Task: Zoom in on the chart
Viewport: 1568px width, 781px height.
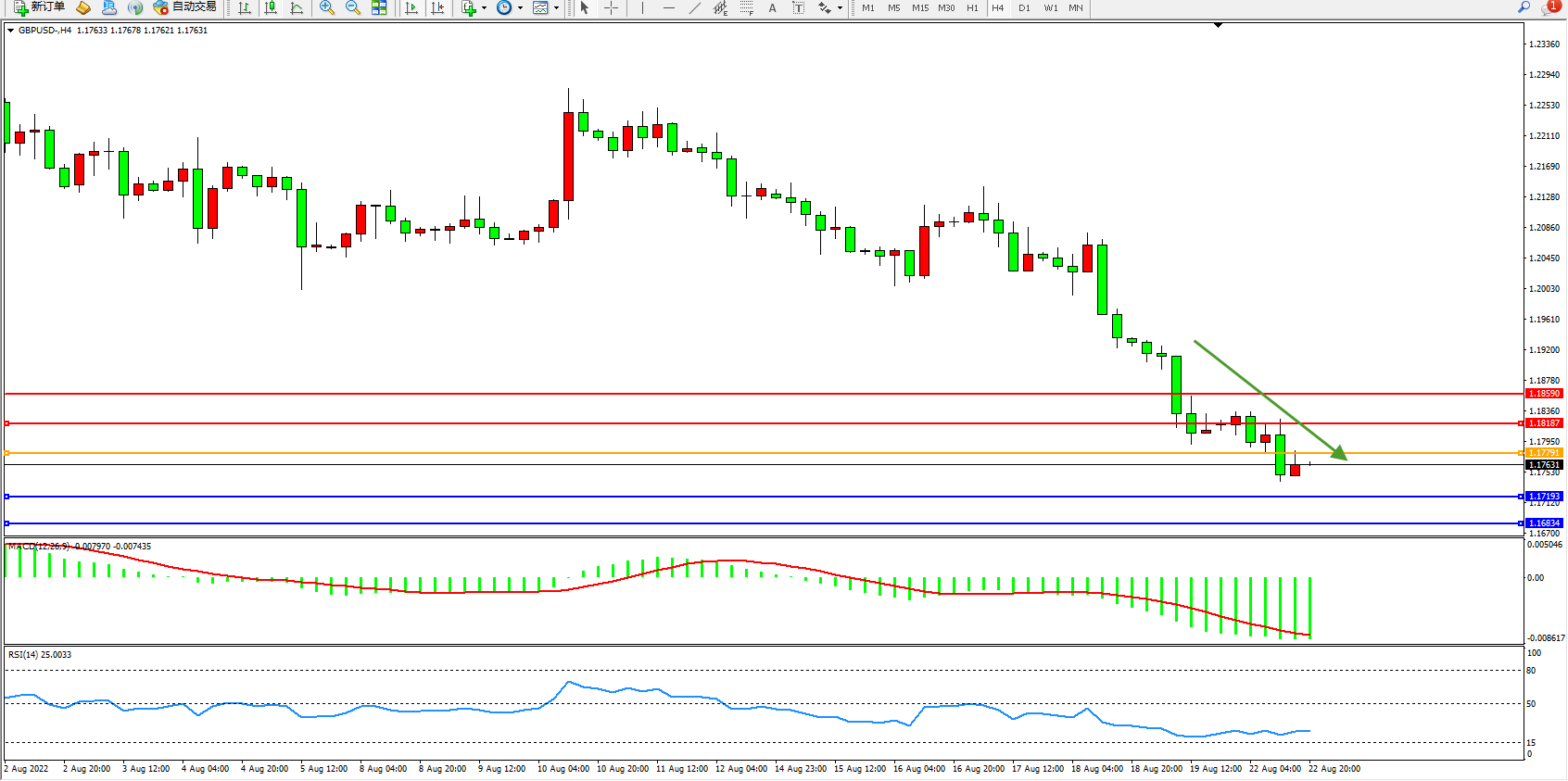Action: (x=327, y=7)
